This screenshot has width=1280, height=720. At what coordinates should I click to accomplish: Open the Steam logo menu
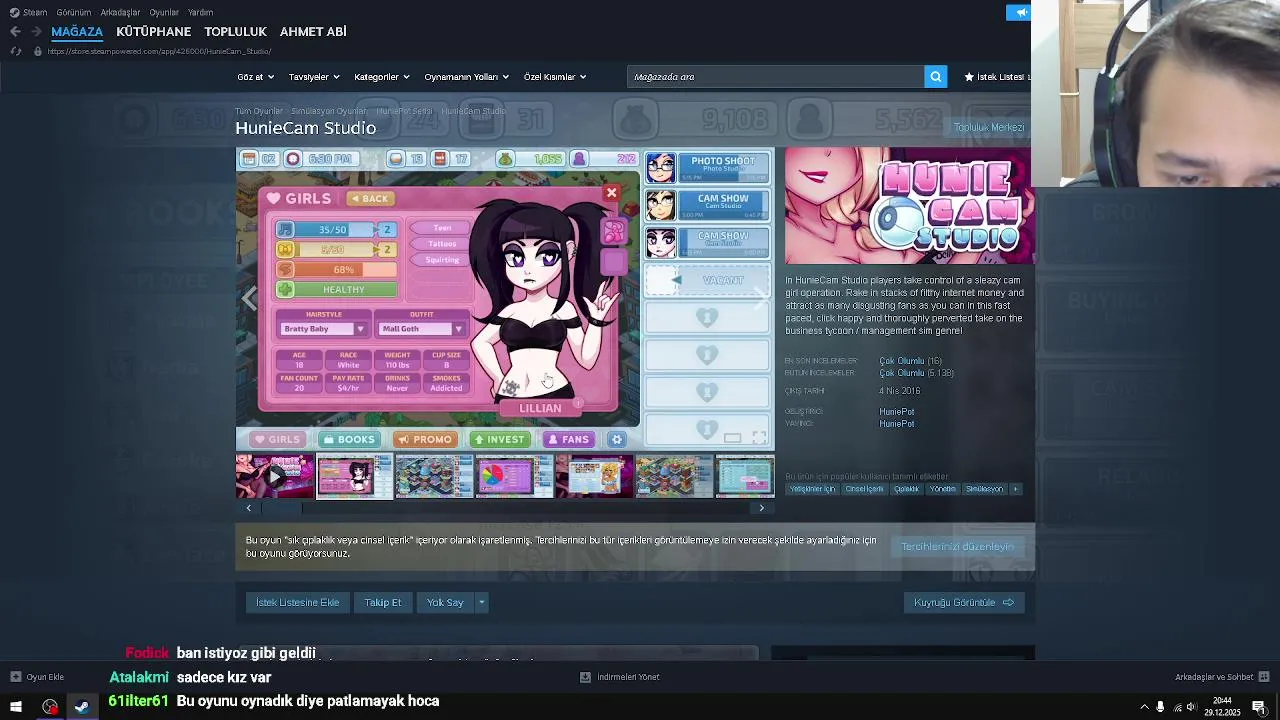(x=29, y=12)
